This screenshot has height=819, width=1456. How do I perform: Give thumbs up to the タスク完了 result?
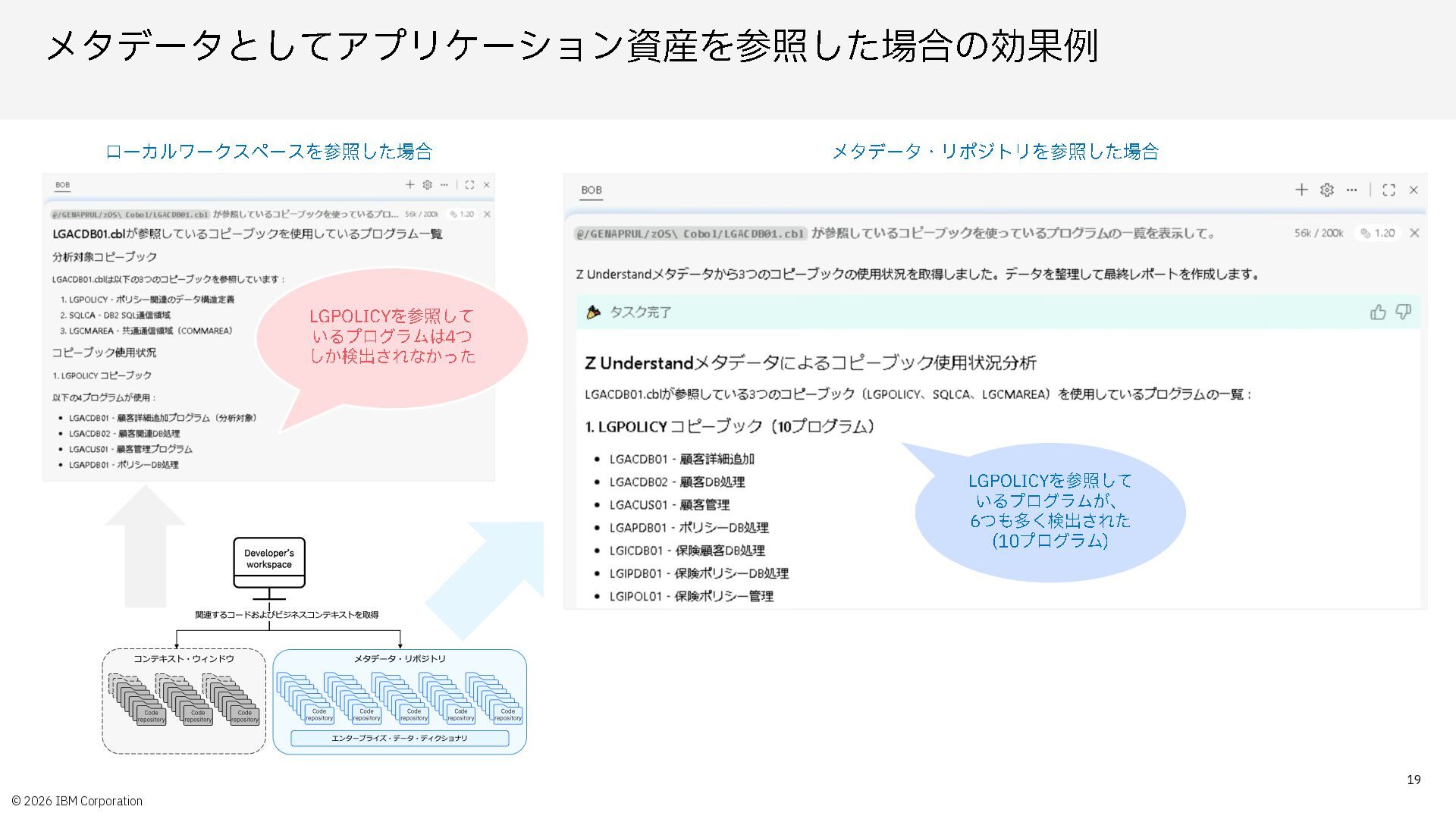tap(1378, 312)
